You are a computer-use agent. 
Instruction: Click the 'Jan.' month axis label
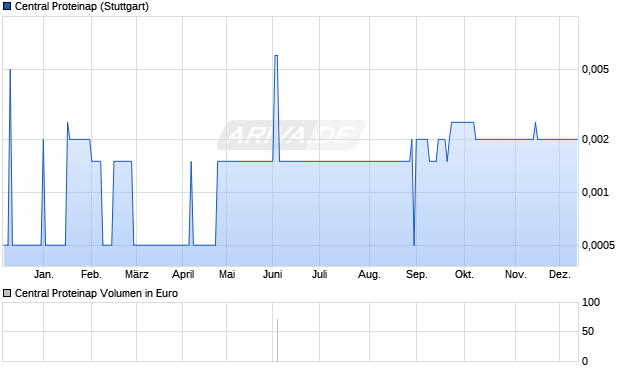[43, 274]
